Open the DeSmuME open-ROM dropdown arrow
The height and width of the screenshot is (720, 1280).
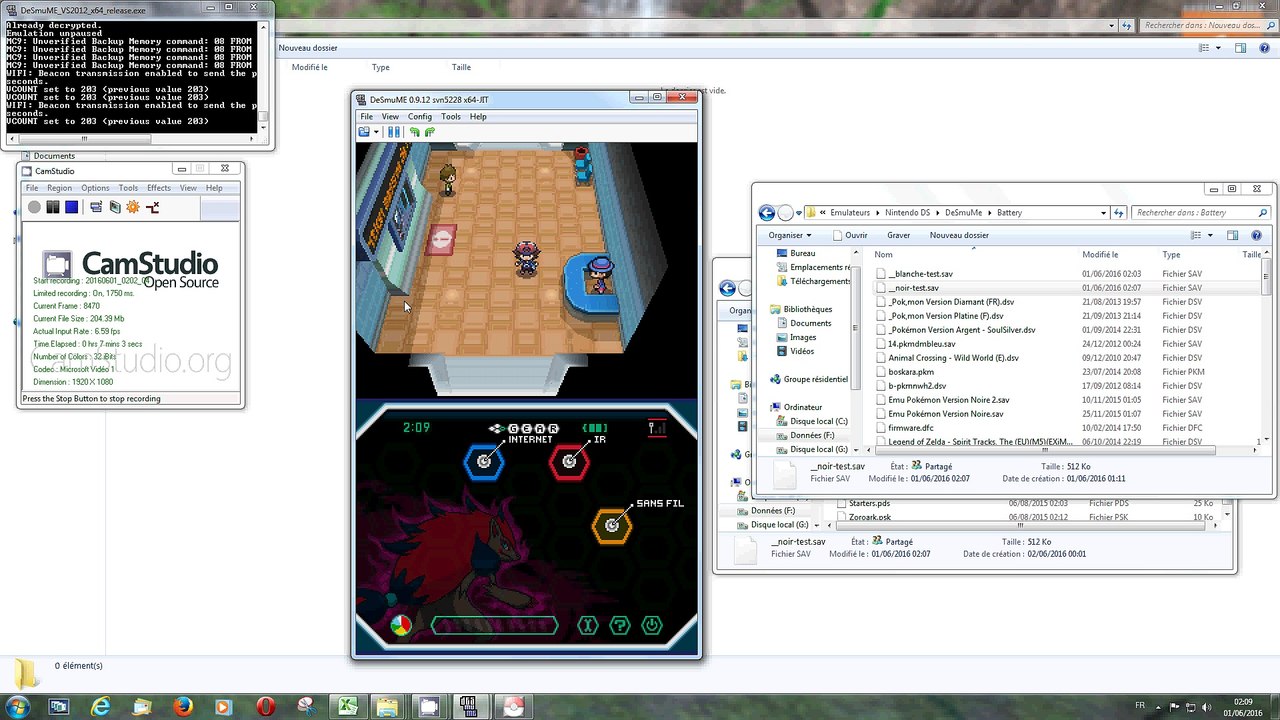click(376, 132)
